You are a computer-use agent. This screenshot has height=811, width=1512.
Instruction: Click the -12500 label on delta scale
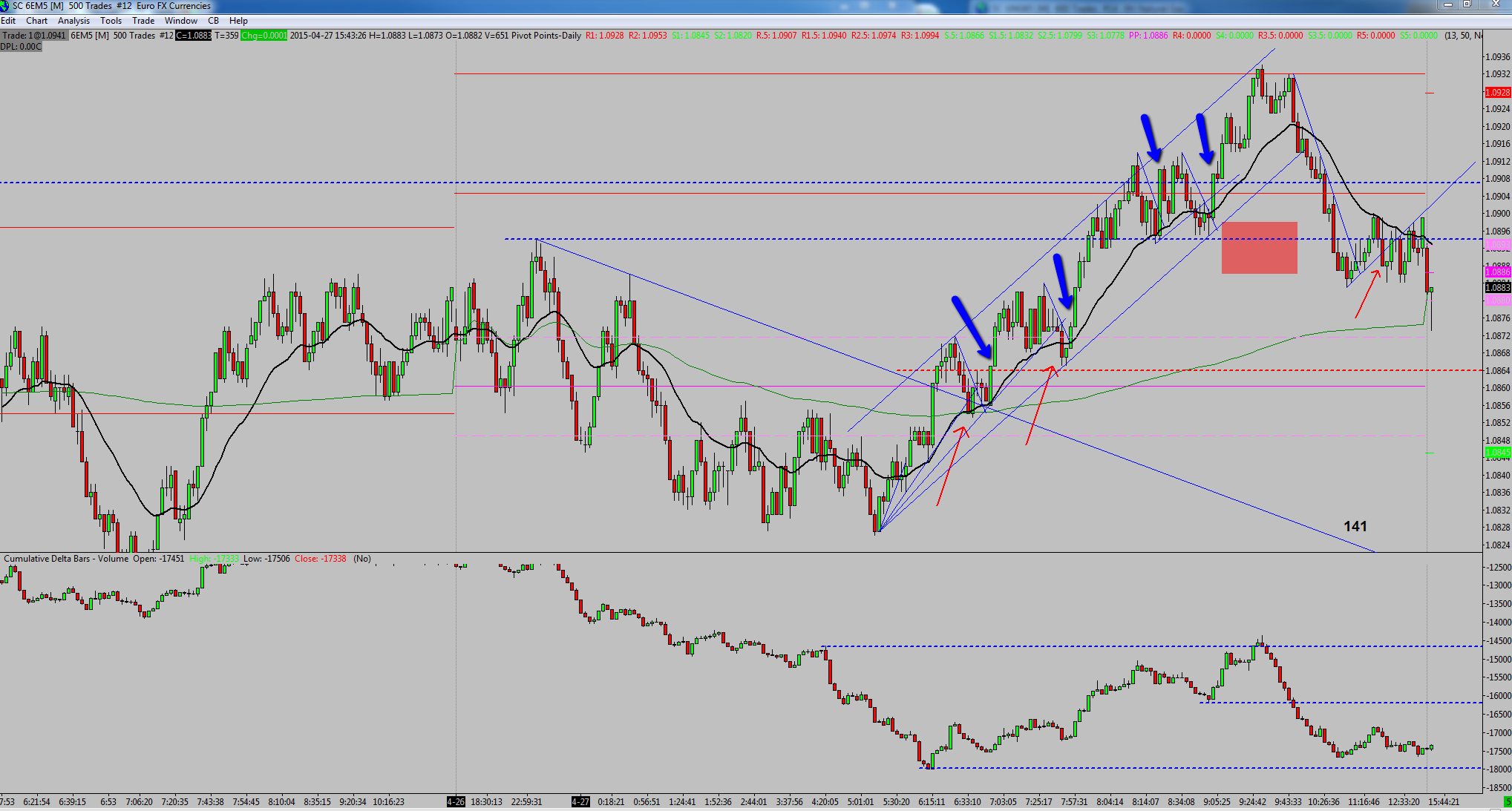coord(1498,568)
